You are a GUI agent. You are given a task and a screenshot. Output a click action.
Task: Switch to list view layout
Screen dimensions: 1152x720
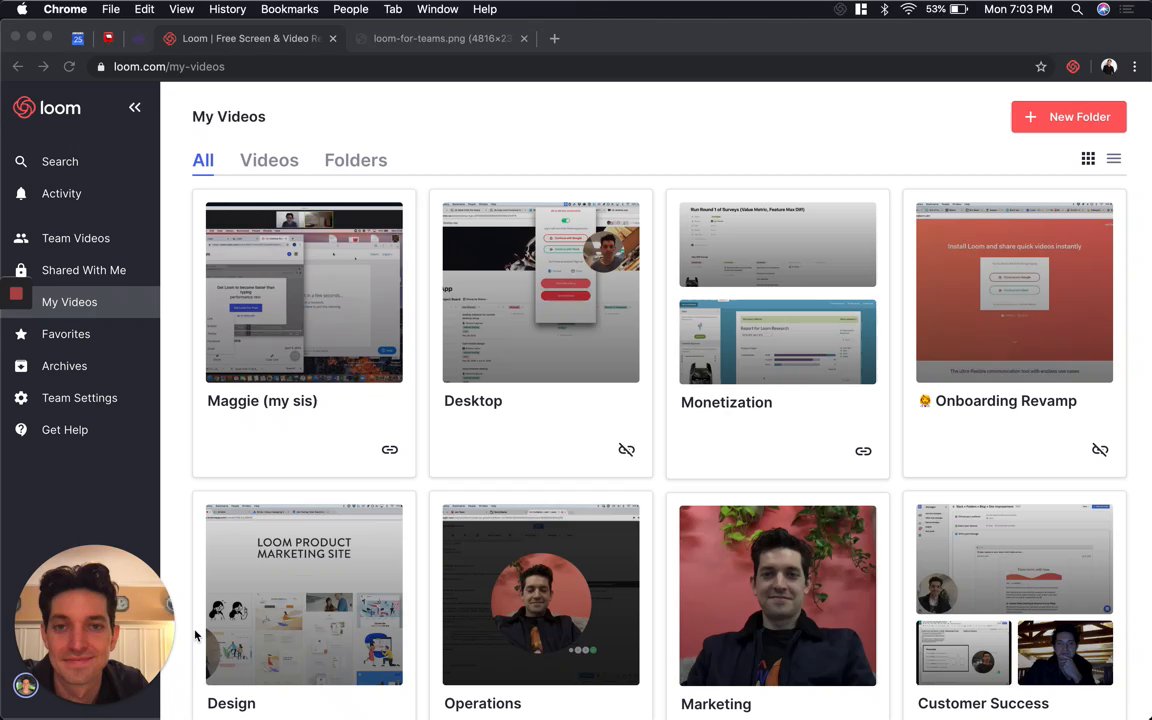pyautogui.click(x=1113, y=159)
